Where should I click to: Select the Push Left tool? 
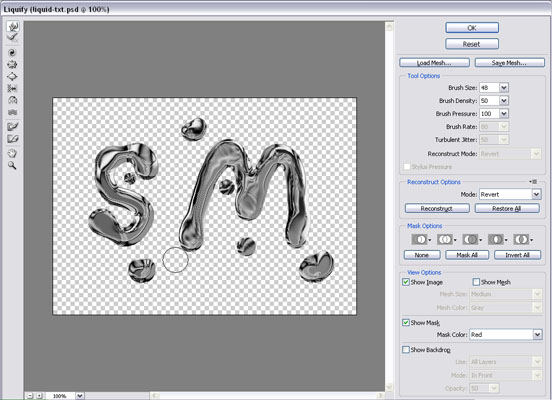(13, 88)
